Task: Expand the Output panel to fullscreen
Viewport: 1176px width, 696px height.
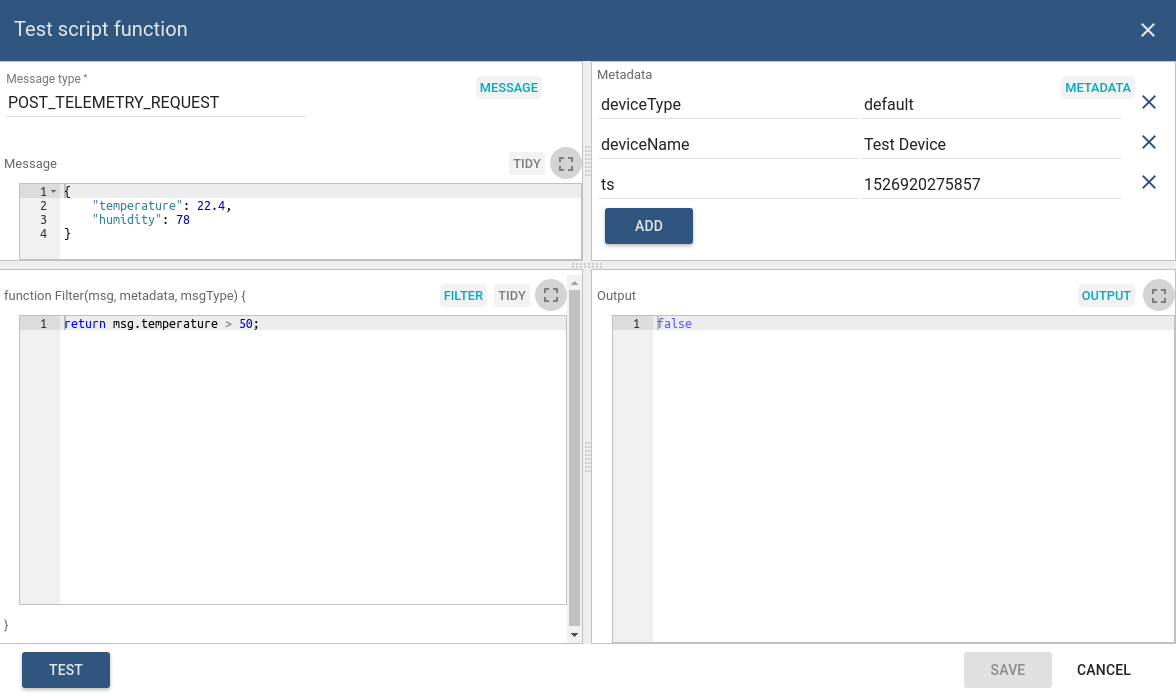Action: pyautogui.click(x=1158, y=295)
